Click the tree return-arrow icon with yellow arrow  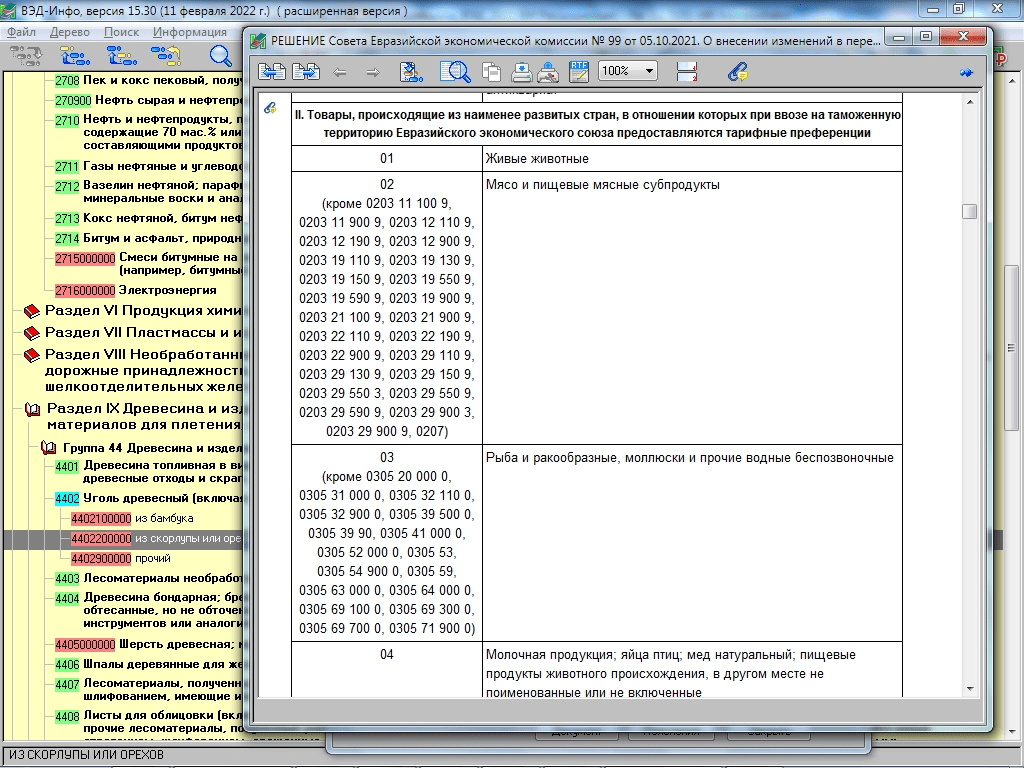(166, 56)
